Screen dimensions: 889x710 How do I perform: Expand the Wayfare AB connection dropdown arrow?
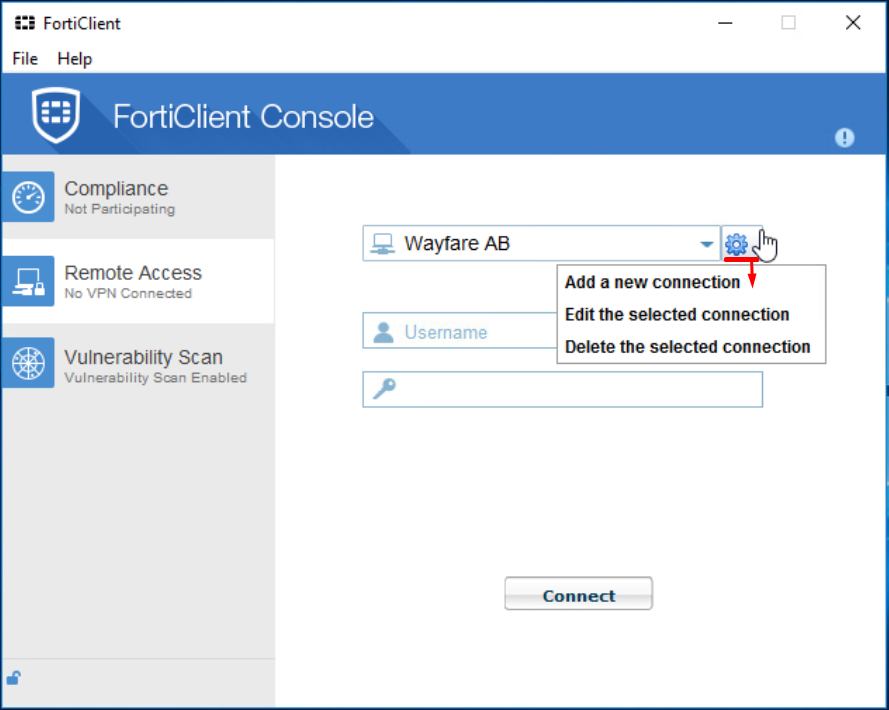(706, 244)
